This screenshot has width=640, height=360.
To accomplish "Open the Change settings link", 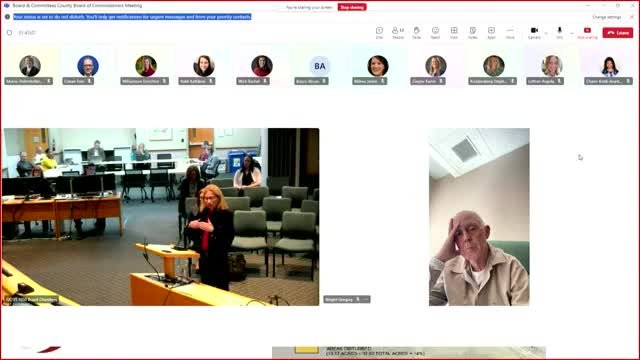I will pyautogui.click(x=607, y=17).
